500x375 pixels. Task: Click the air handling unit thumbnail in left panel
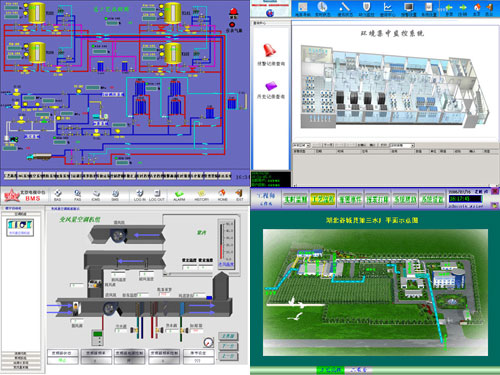pyautogui.click(x=20, y=227)
